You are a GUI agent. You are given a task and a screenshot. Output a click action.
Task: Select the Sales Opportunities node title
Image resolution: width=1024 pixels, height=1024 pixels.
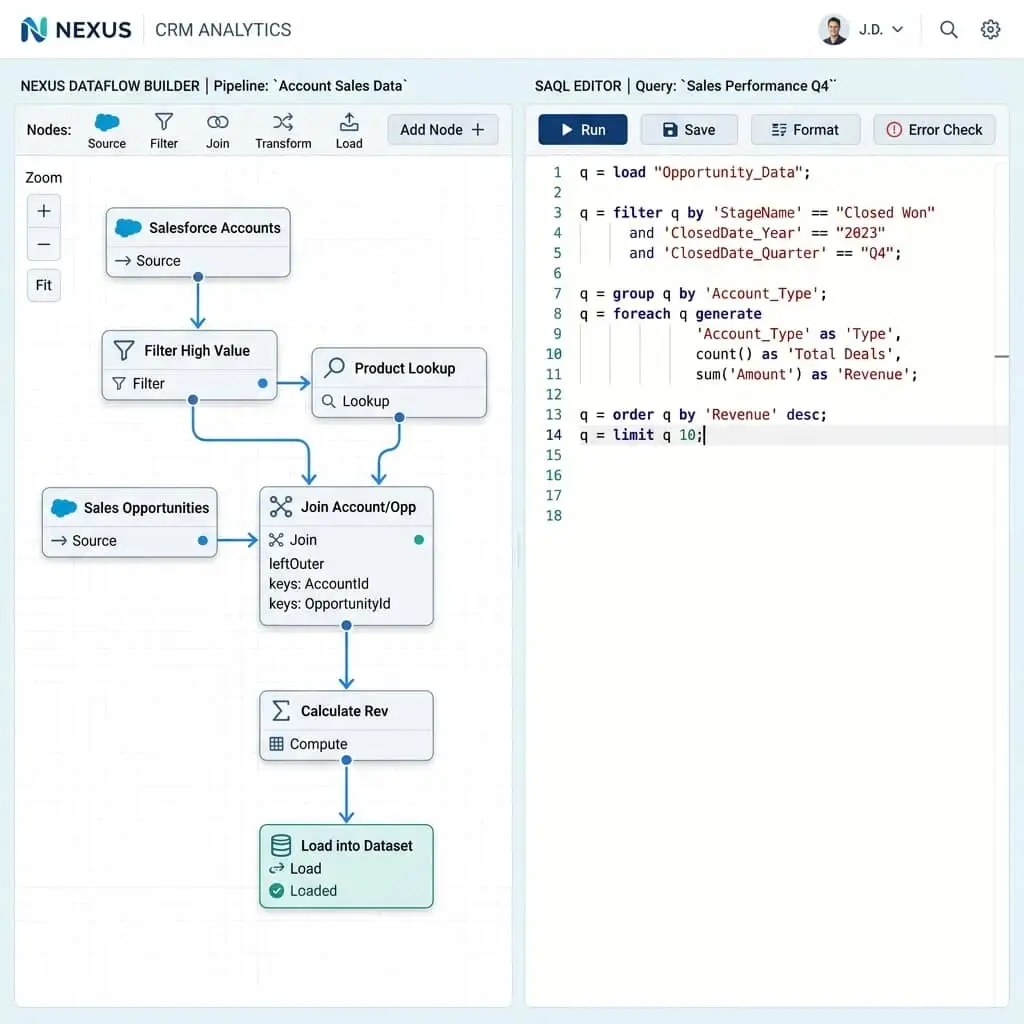click(x=146, y=508)
